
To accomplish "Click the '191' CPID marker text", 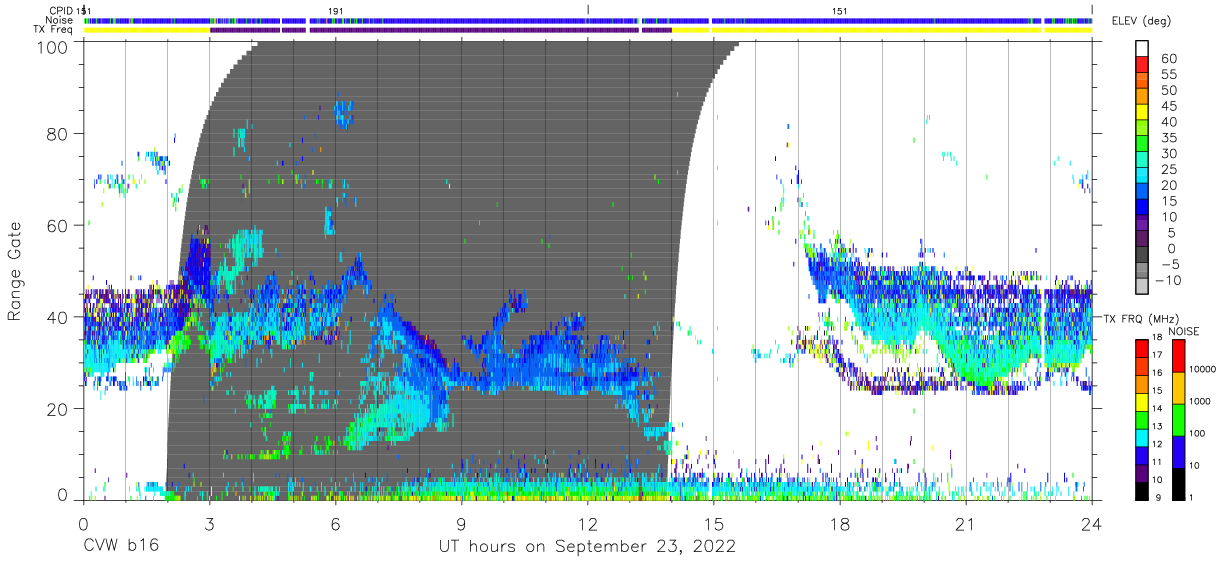I will 336,10.
